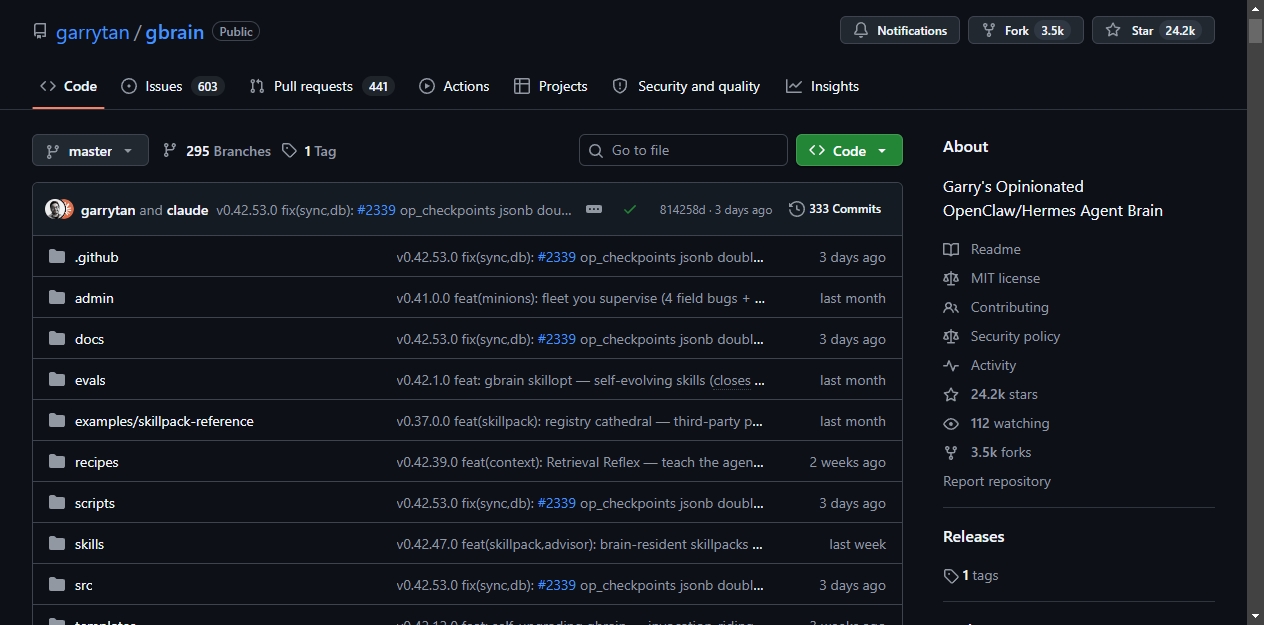Click the folder icon of scripts
The width and height of the screenshot is (1264, 625).
(x=57, y=503)
